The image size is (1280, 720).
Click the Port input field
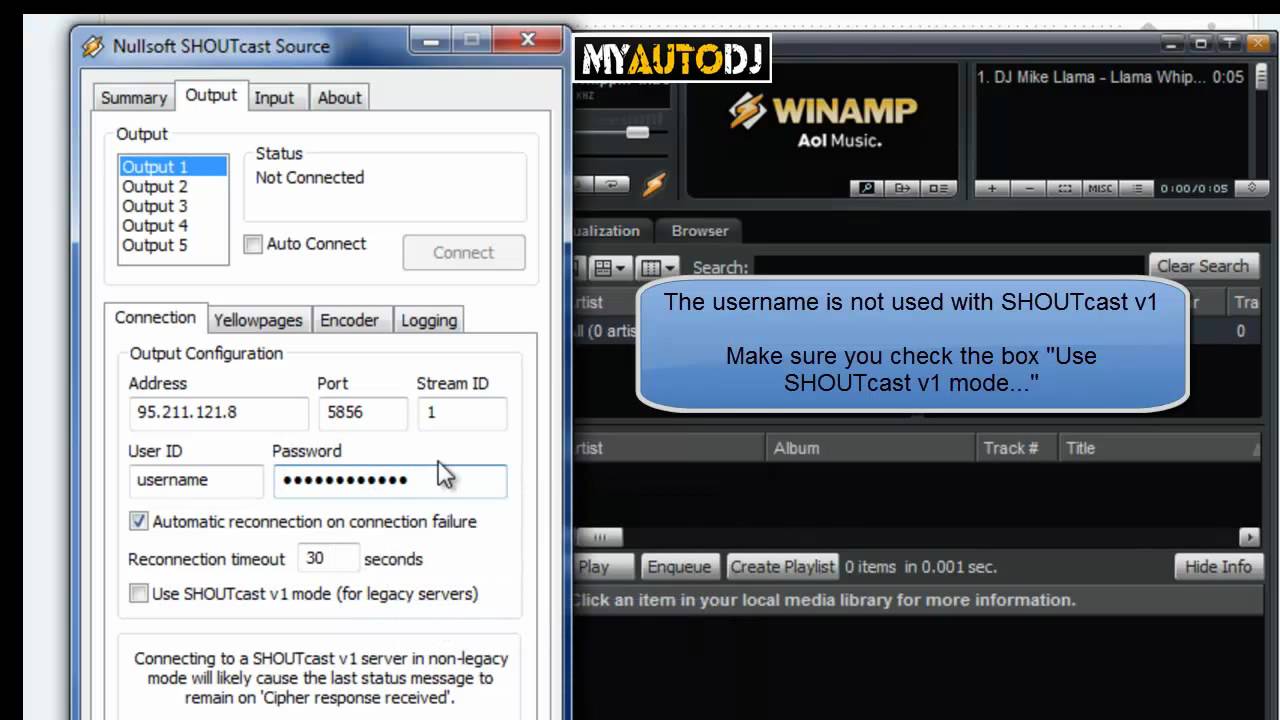click(x=362, y=412)
